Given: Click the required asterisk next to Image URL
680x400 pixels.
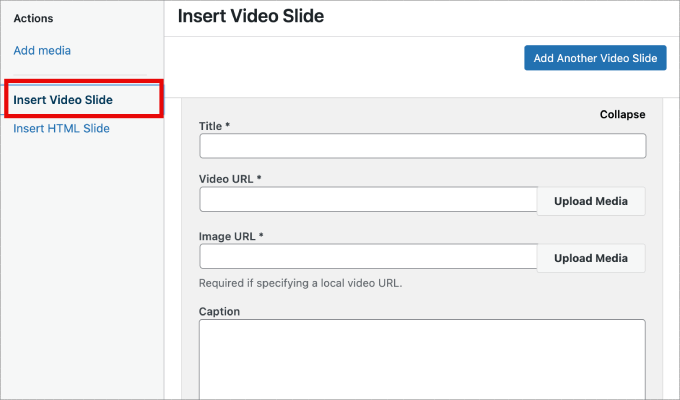Looking at the screenshot, I should point(261,236).
